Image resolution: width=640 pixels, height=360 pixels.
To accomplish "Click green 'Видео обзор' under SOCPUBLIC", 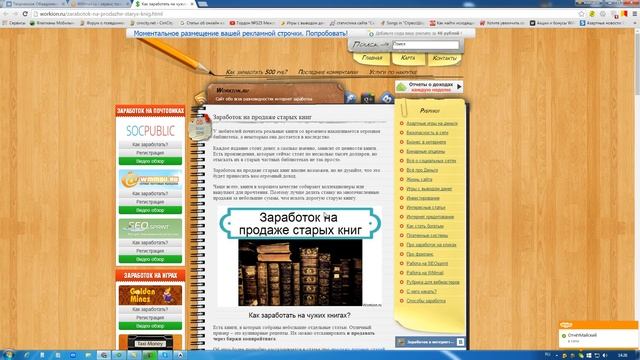I will click(x=150, y=161).
